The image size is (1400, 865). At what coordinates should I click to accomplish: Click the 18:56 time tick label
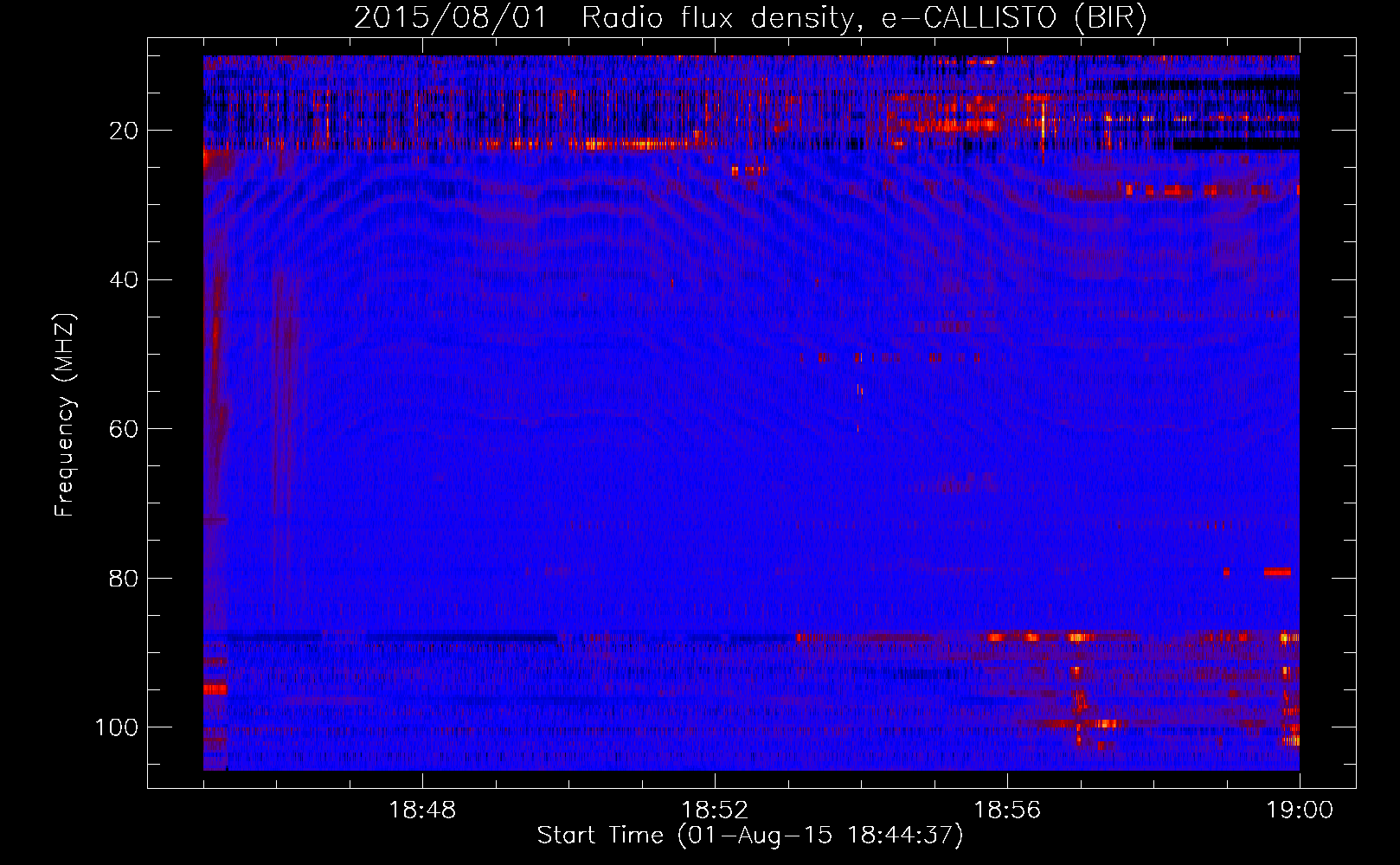click(1007, 811)
